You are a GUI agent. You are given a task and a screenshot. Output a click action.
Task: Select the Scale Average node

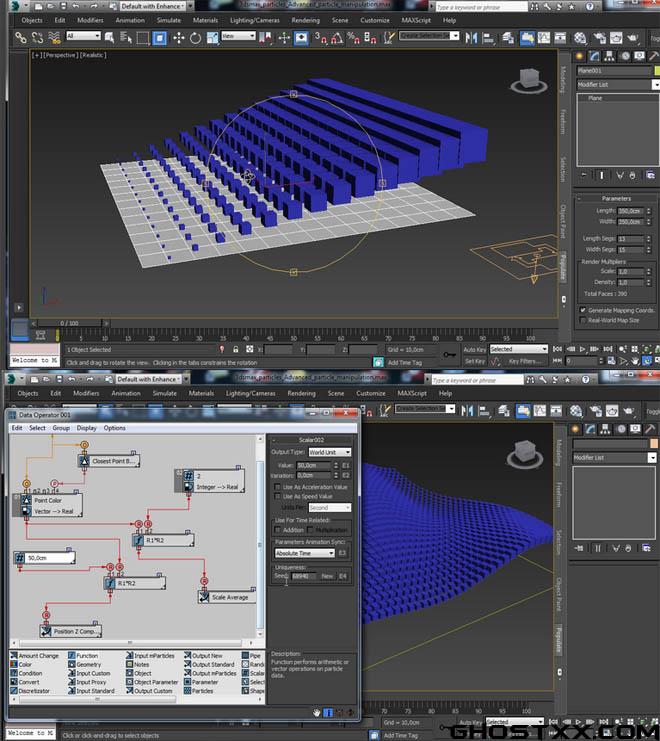(x=227, y=597)
